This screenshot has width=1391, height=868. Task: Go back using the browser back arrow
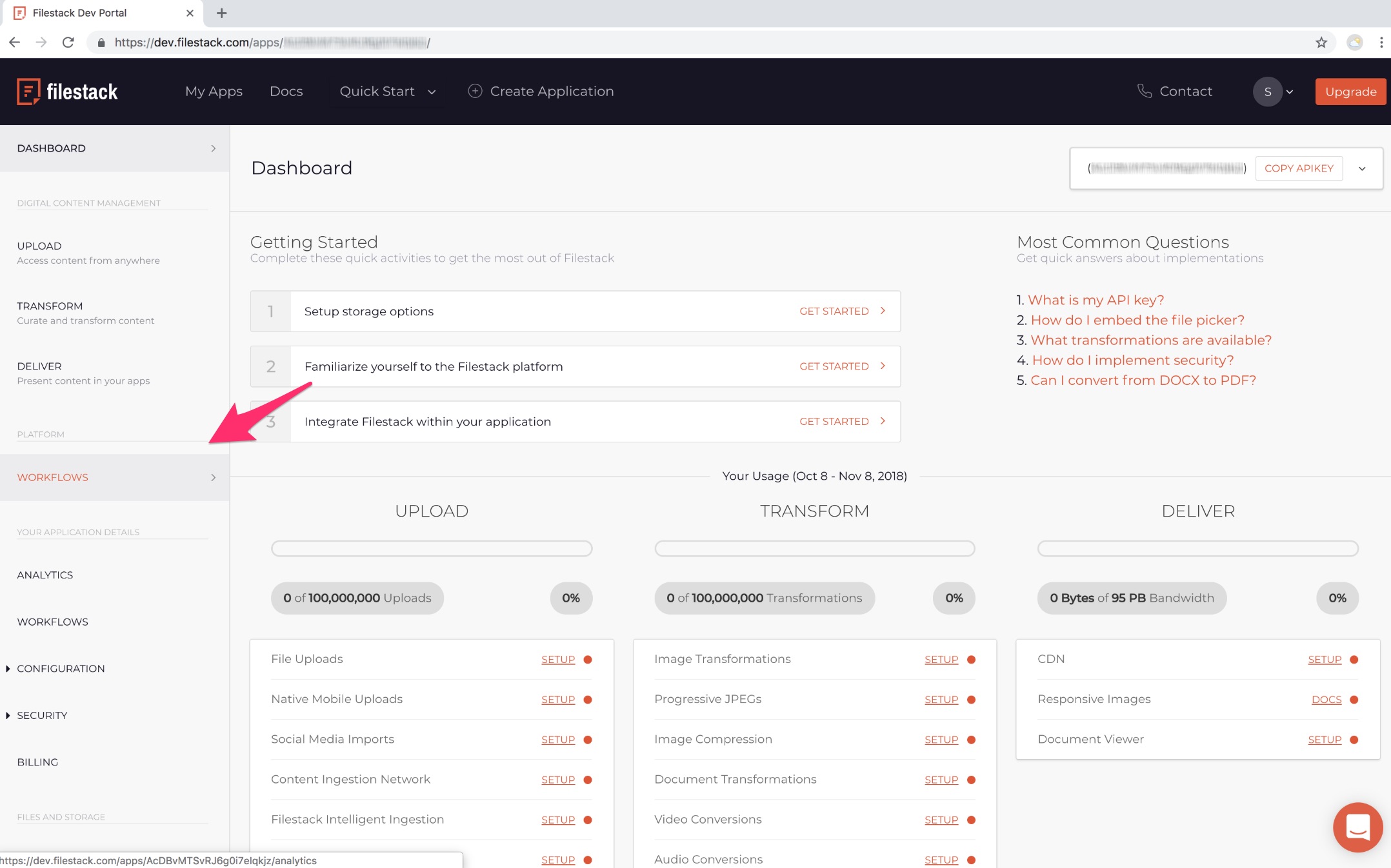coord(15,43)
